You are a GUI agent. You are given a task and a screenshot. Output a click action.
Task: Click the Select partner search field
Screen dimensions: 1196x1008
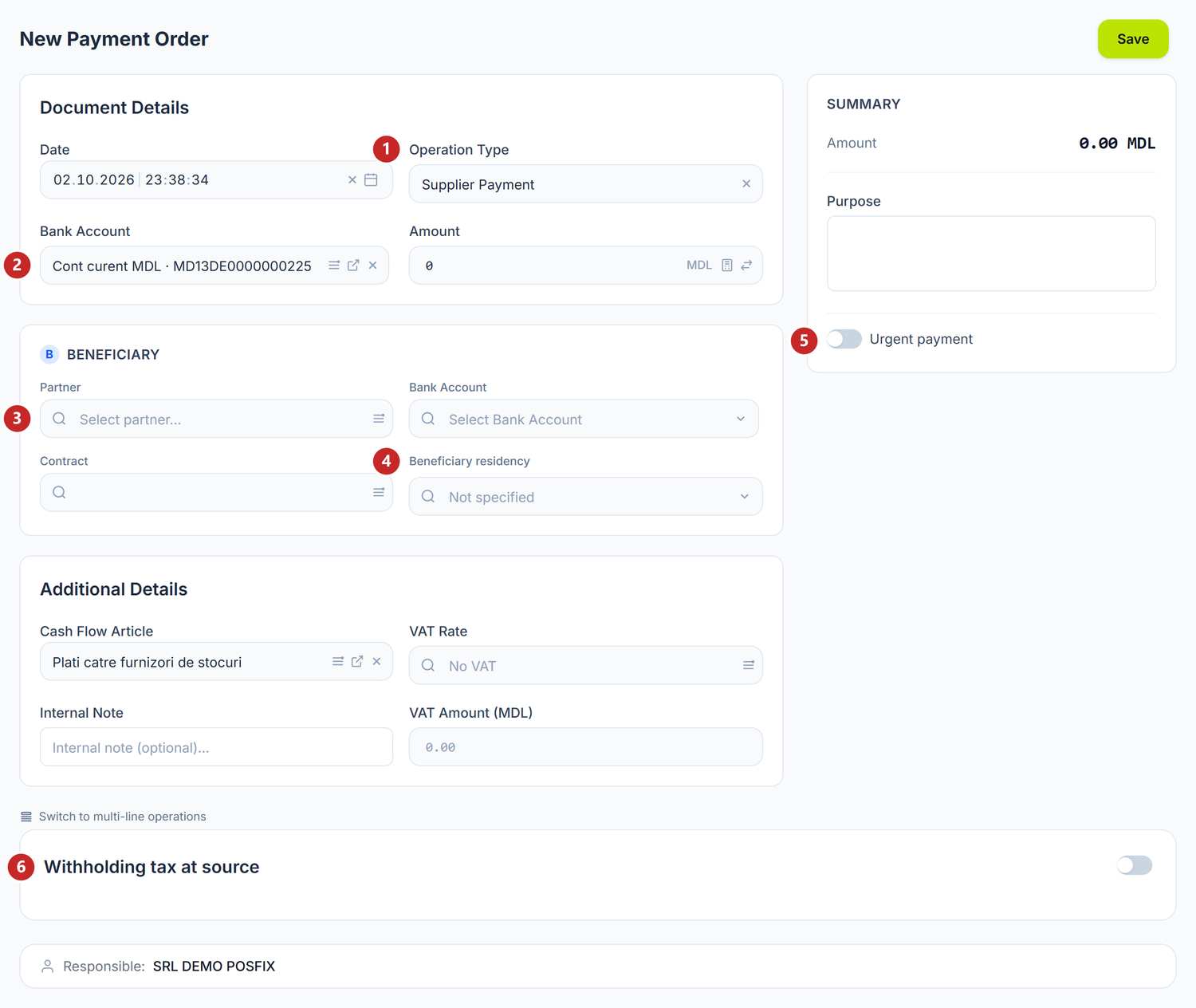(x=216, y=419)
